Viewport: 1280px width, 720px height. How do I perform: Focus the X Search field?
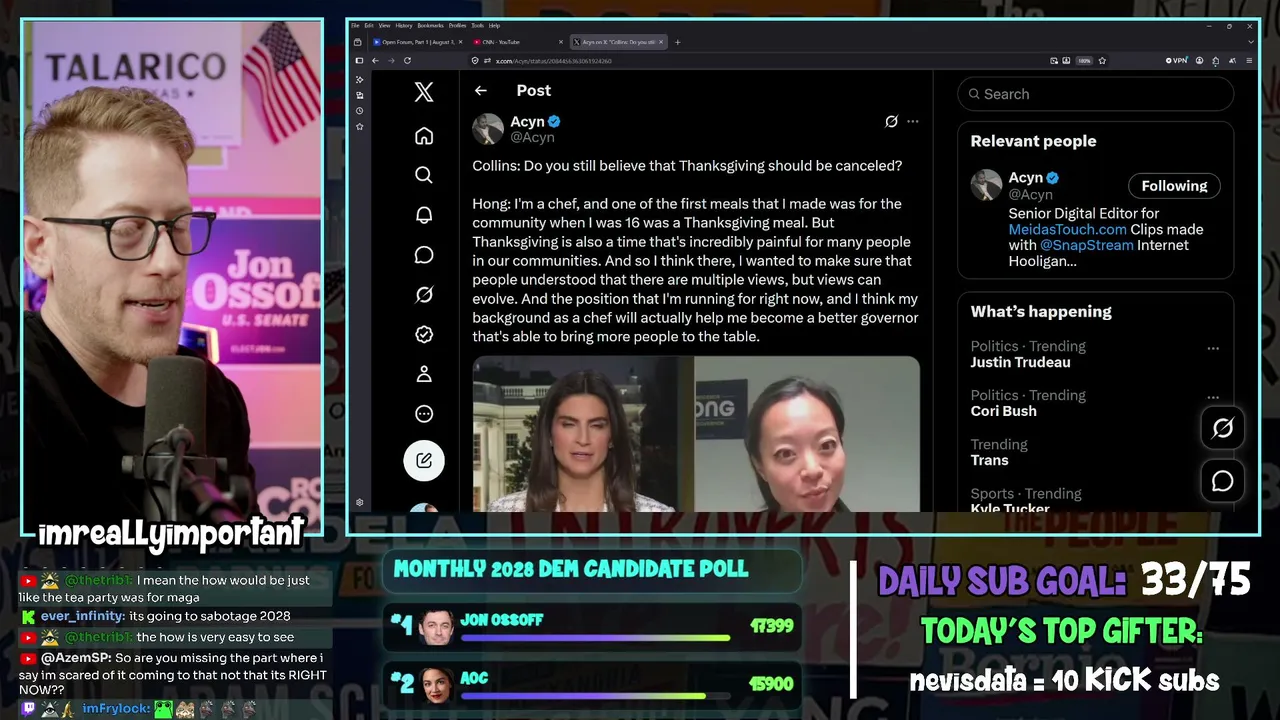1095,94
